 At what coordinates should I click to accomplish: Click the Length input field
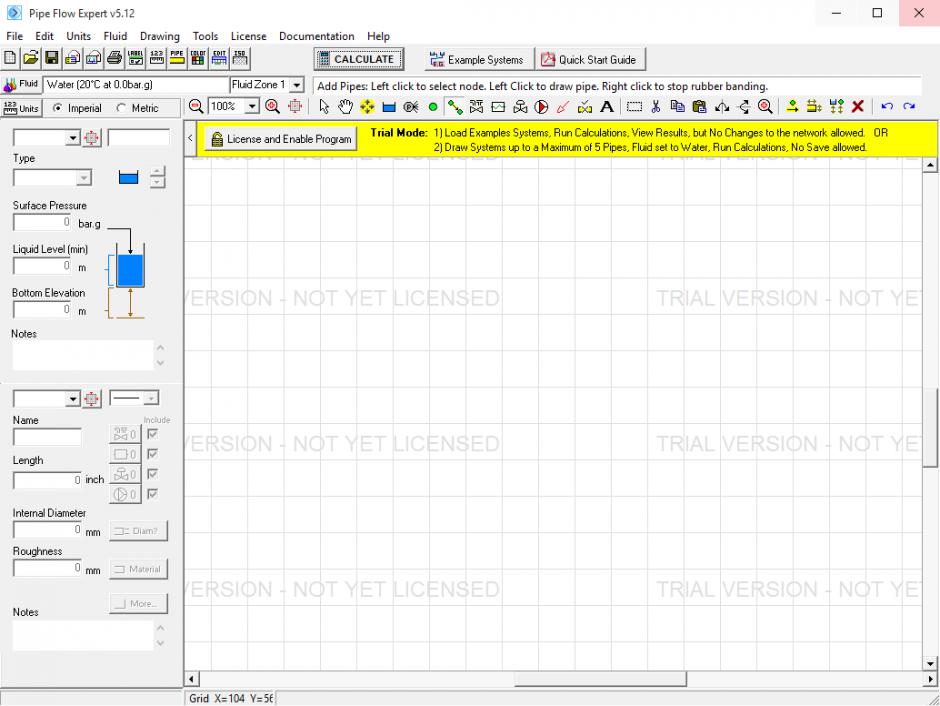pyautogui.click(x=48, y=479)
